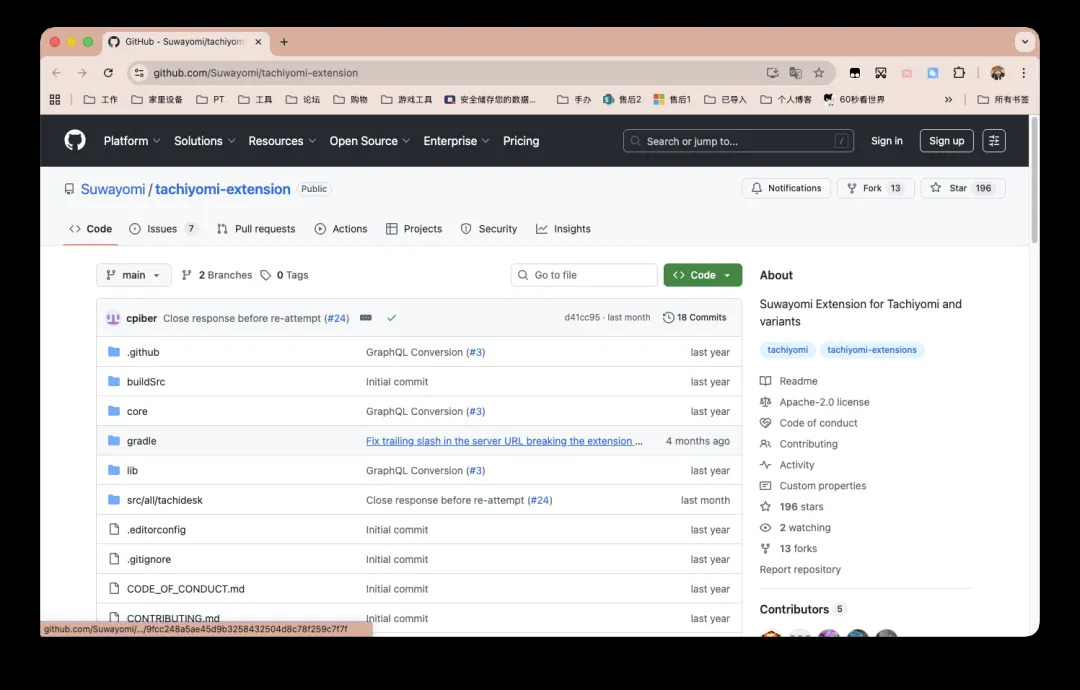This screenshot has width=1080, height=690.
Task: Open the .github folder
Action: pyautogui.click(x=143, y=352)
